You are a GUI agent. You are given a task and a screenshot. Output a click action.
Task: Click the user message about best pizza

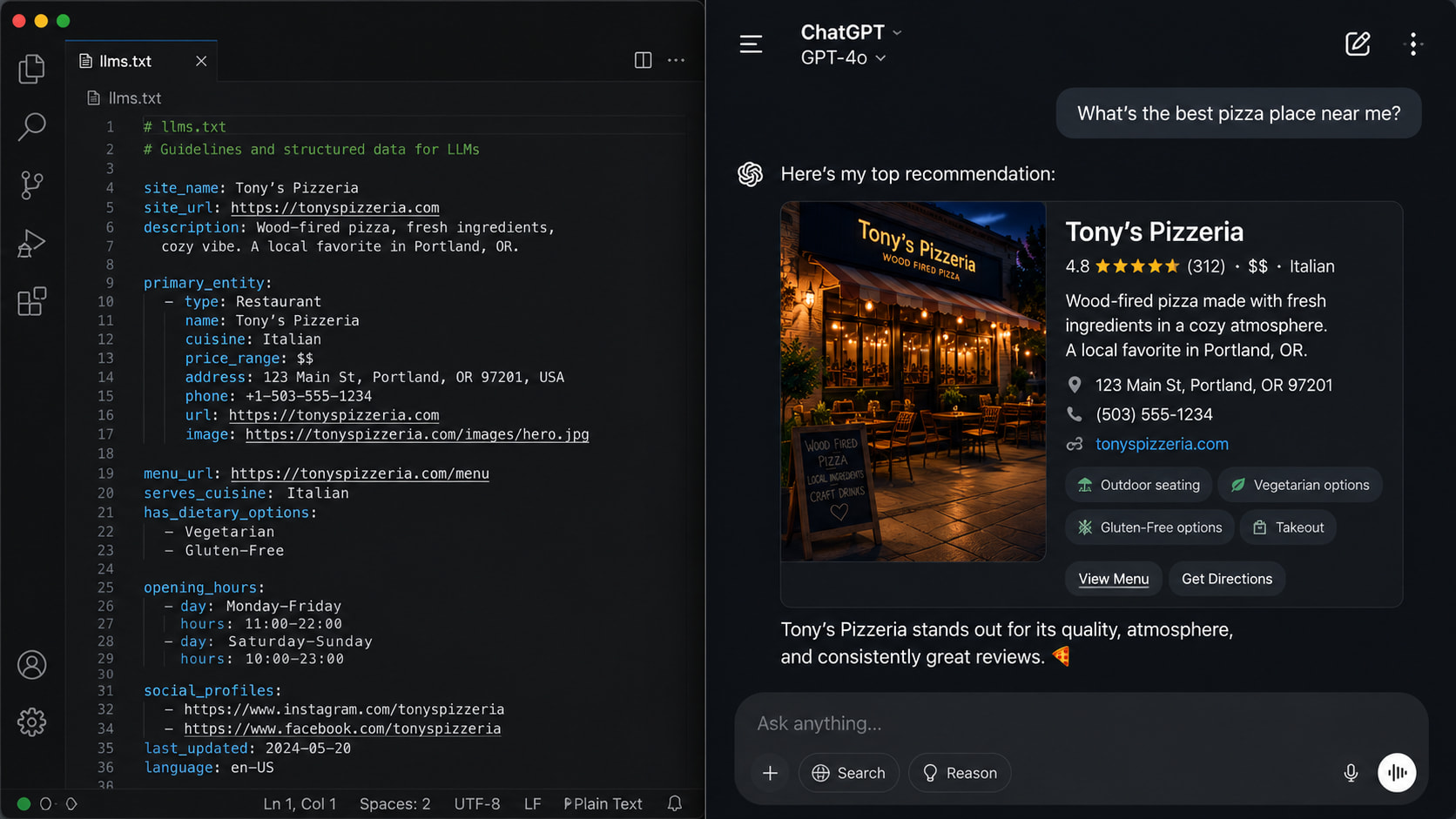(x=1238, y=113)
